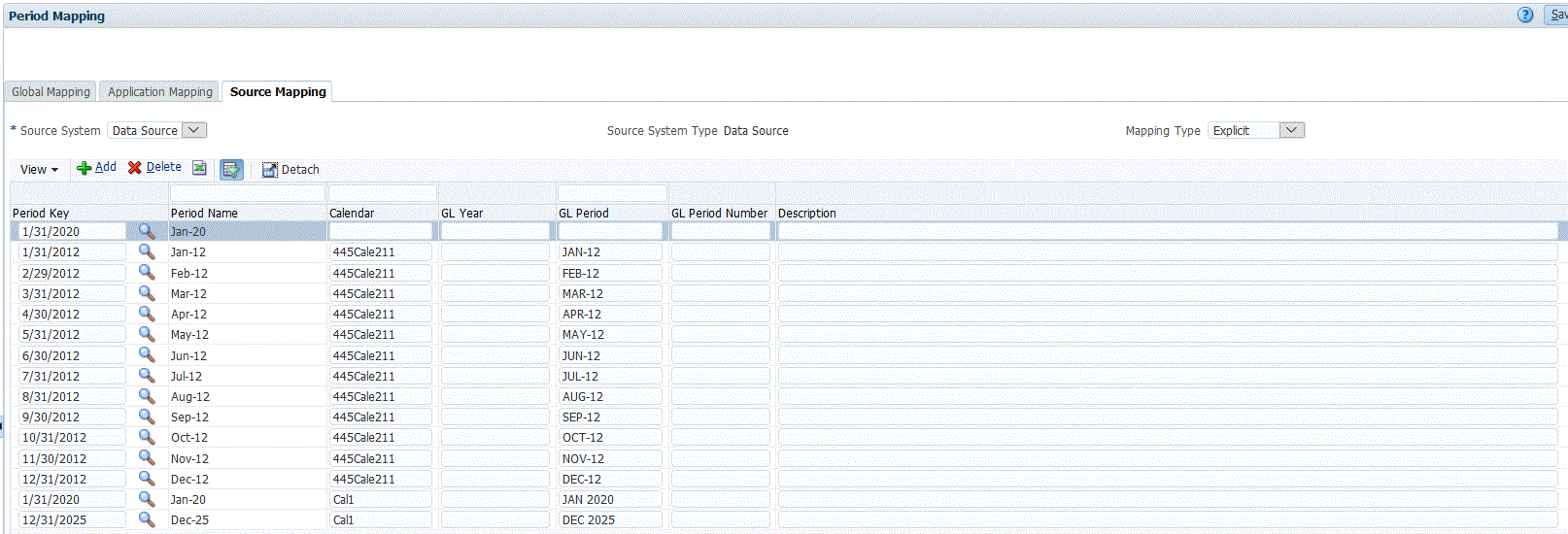Open search magnifier for 10/31/2012 period key

[147, 437]
